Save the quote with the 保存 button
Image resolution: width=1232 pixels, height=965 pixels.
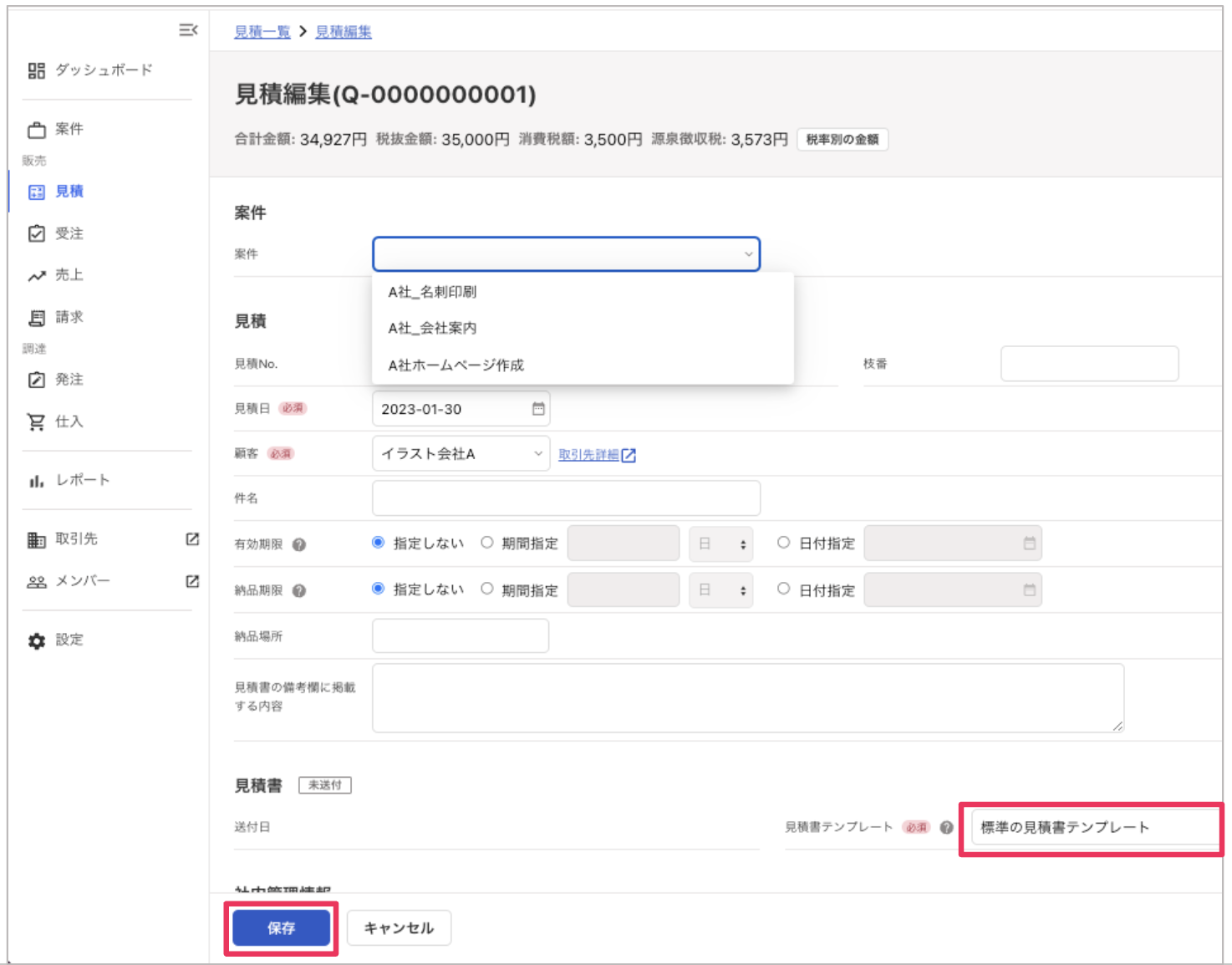281,927
